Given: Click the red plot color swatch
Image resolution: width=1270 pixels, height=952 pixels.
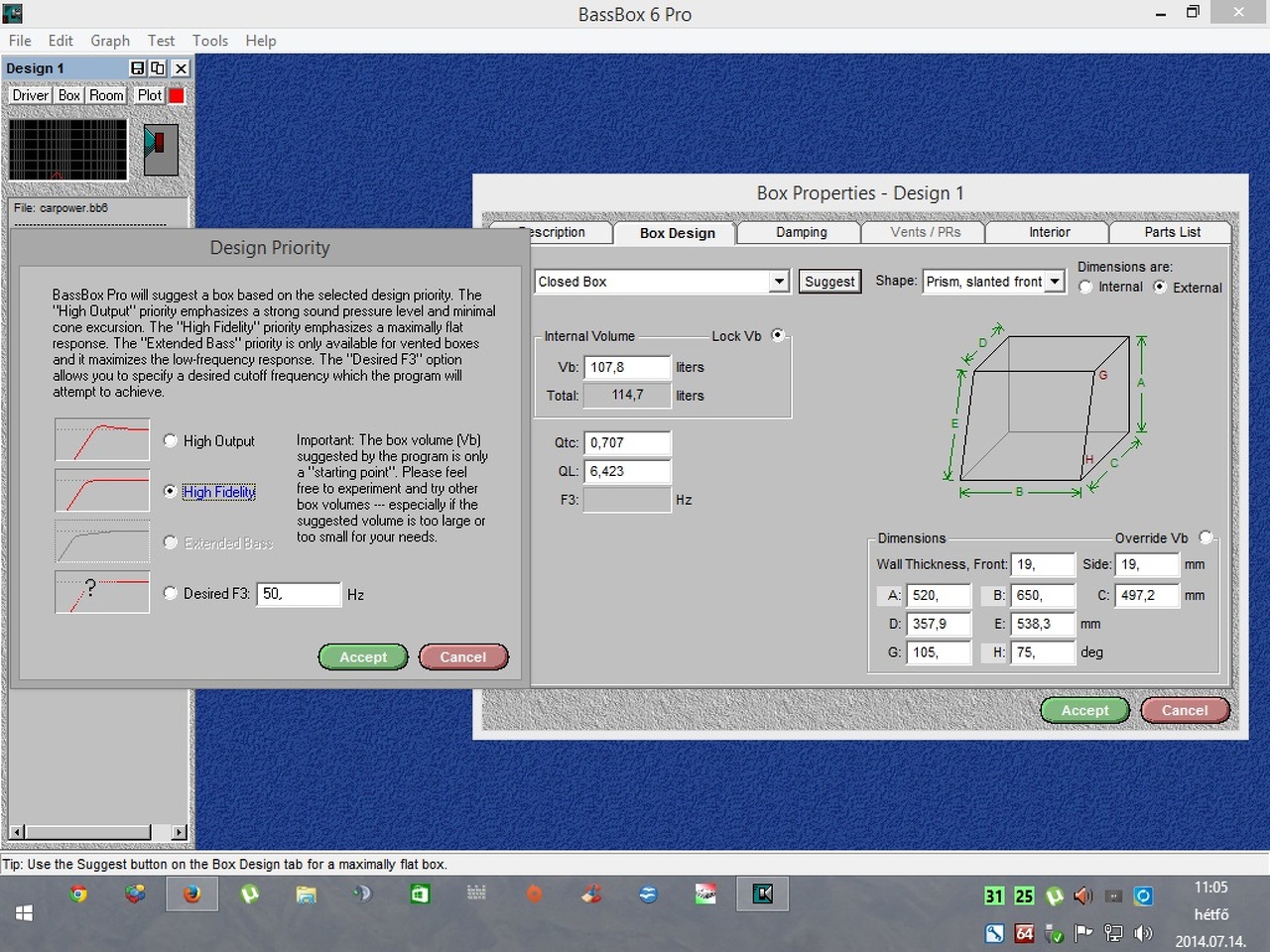Looking at the screenshot, I should point(177,95).
